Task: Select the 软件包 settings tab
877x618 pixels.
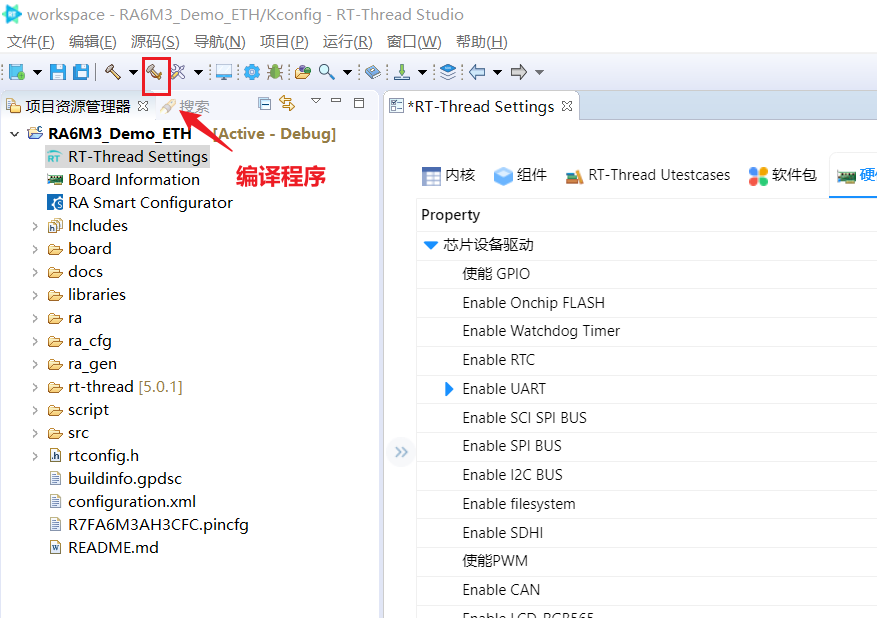Action: coord(782,176)
